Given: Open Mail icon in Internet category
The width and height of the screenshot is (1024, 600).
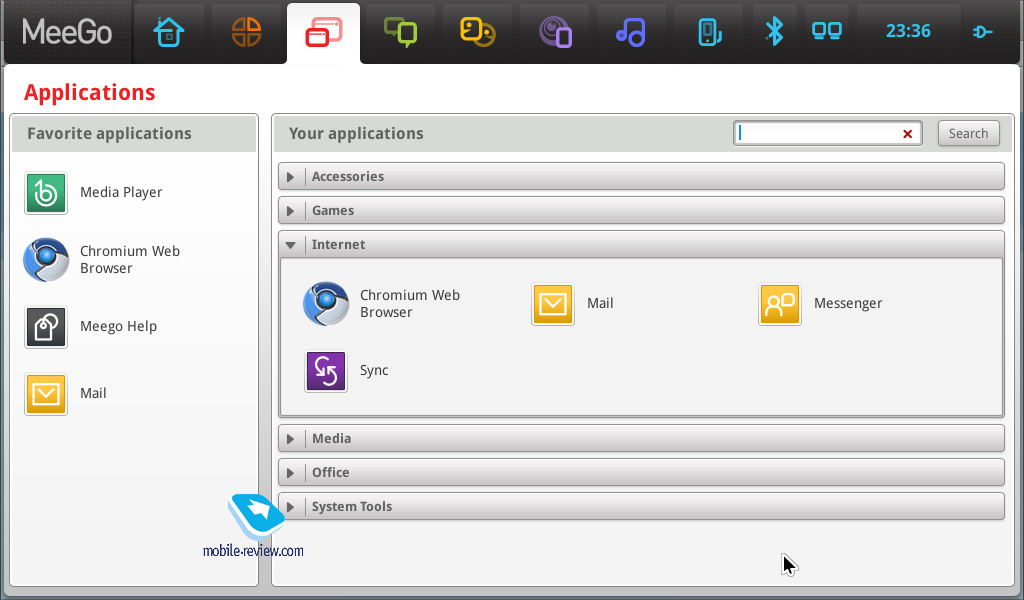Looking at the screenshot, I should click(x=552, y=304).
